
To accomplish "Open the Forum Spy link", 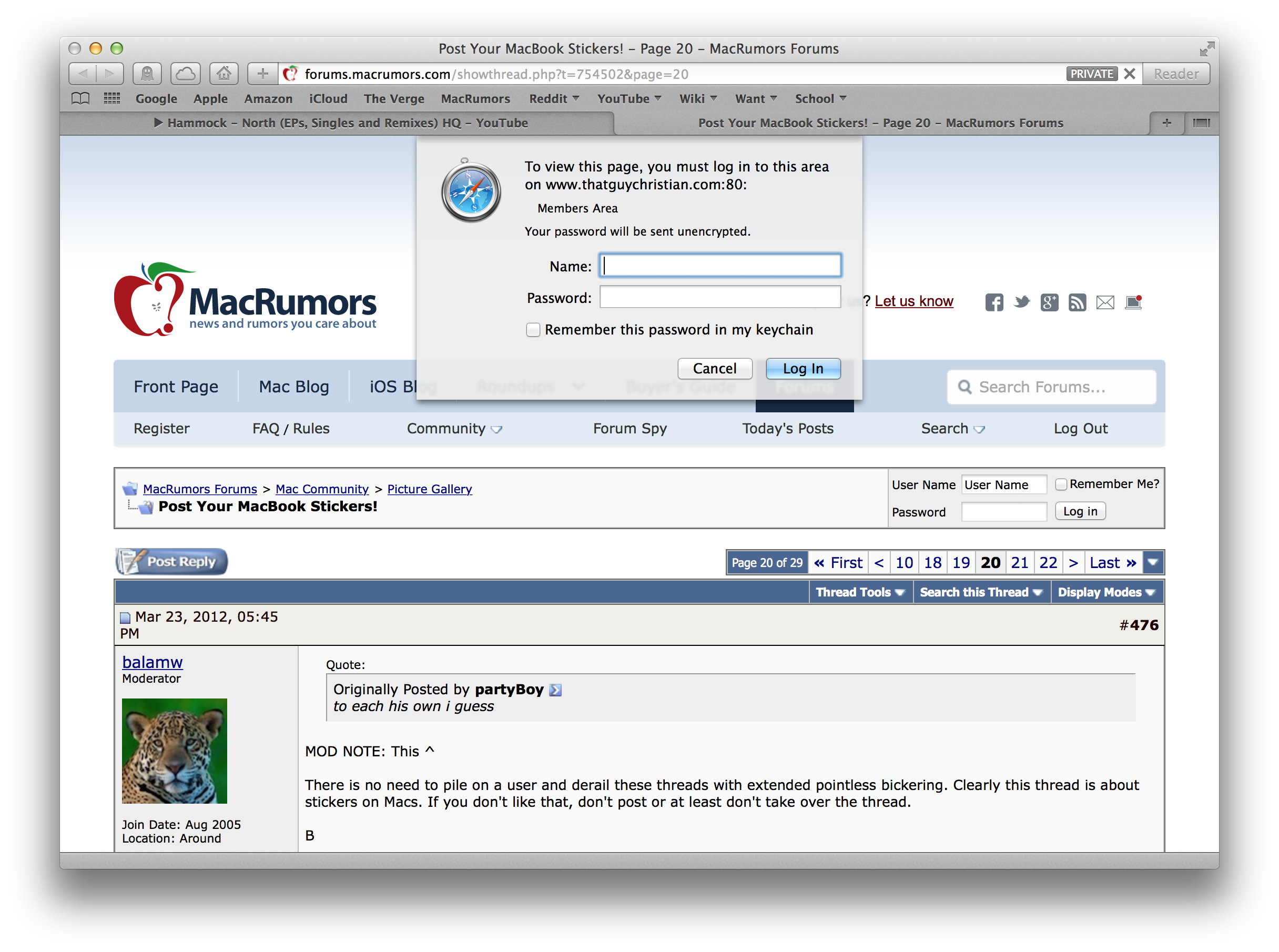I will (630, 428).
